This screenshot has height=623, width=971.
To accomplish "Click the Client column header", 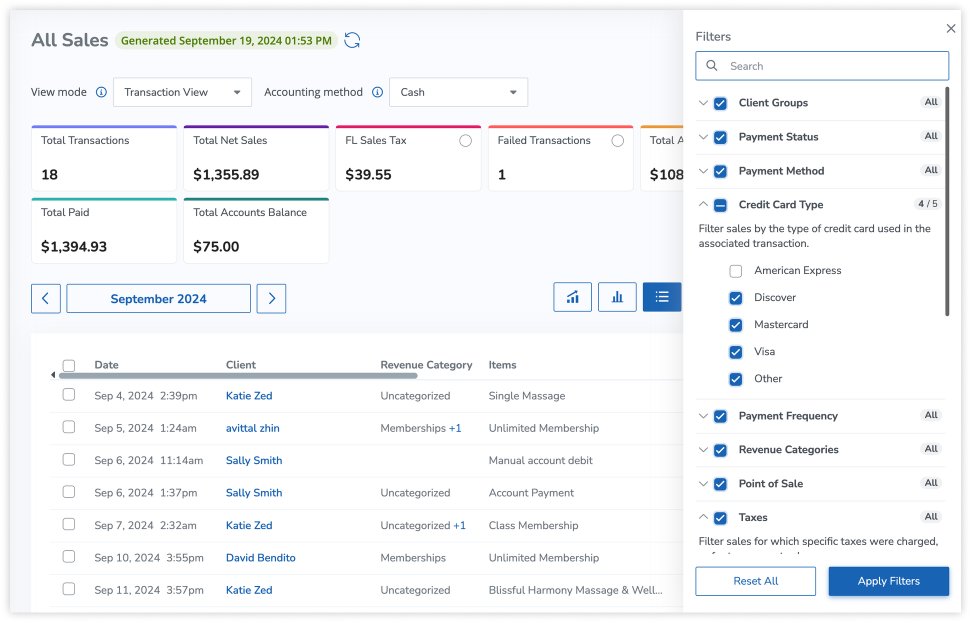I will tap(241, 365).
